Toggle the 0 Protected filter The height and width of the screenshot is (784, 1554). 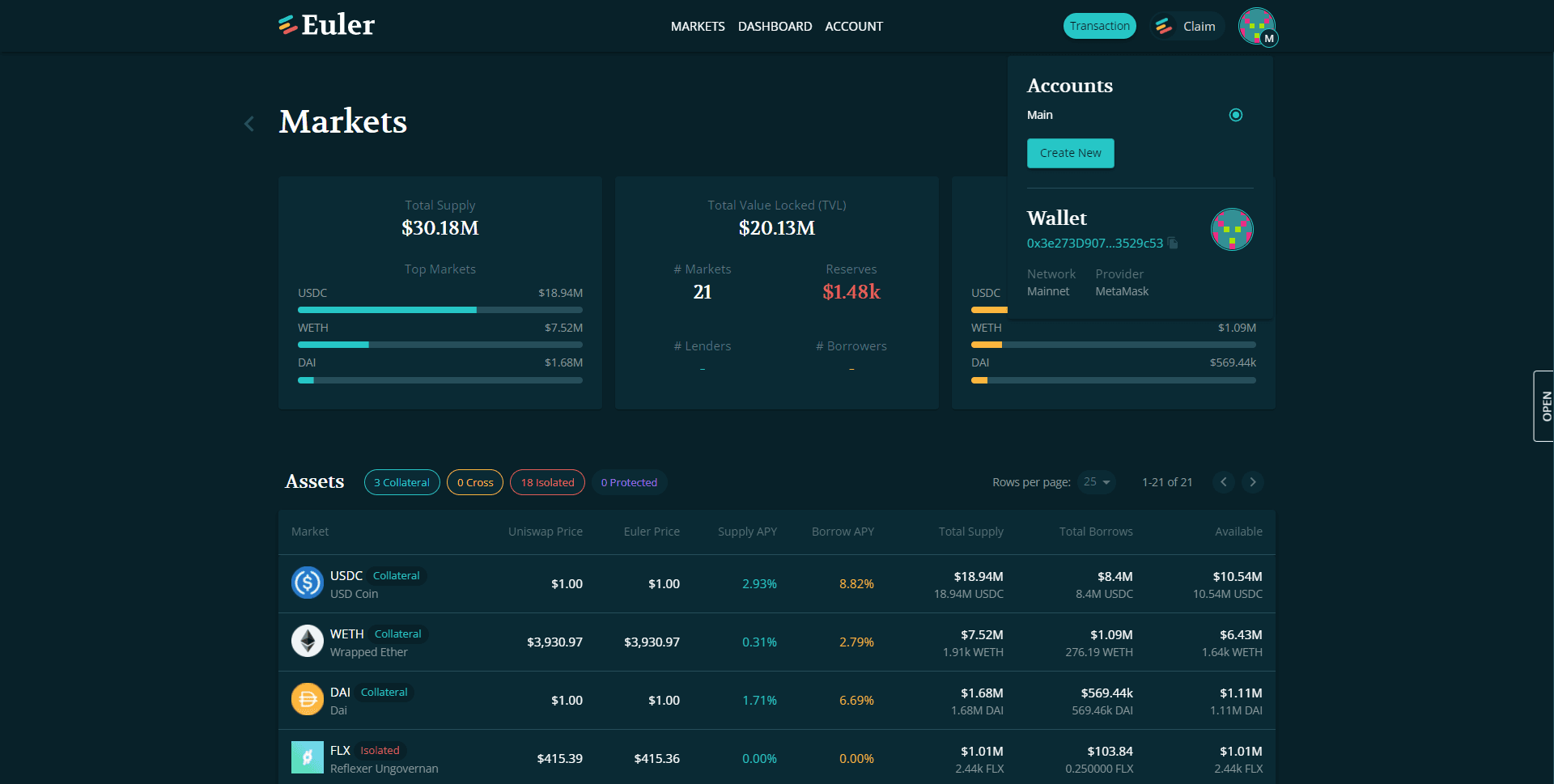pyautogui.click(x=629, y=482)
